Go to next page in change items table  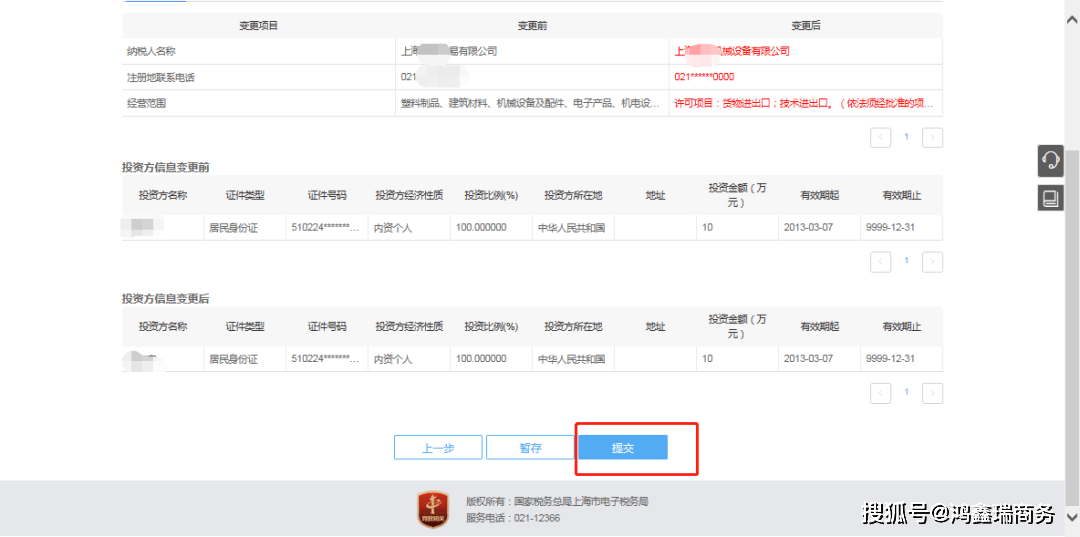coord(933,137)
